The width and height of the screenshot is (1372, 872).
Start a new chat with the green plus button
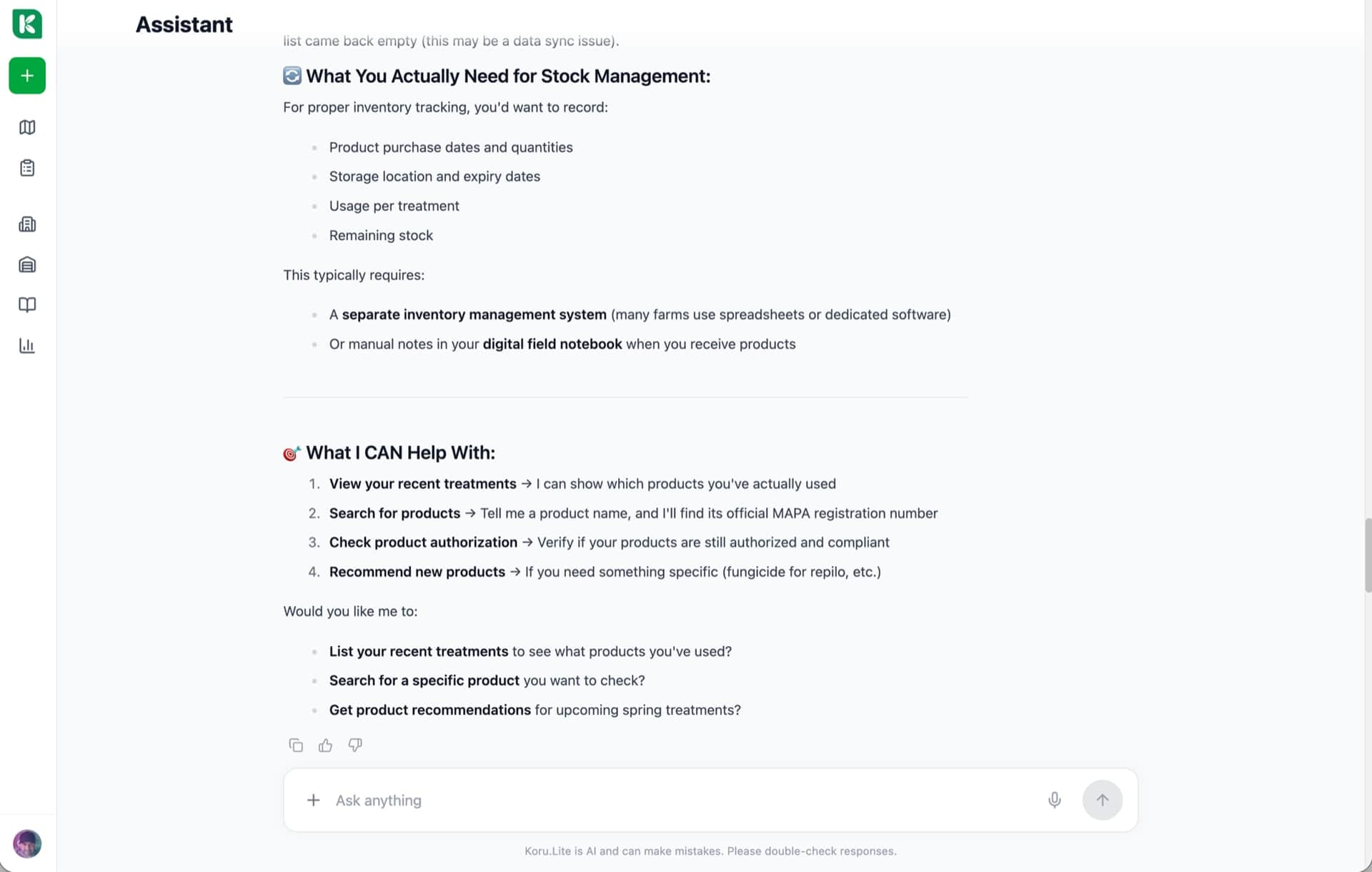click(x=27, y=76)
